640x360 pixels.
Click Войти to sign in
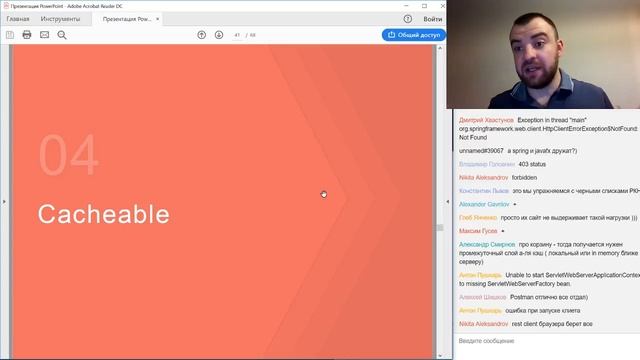[x=433, y=19]
